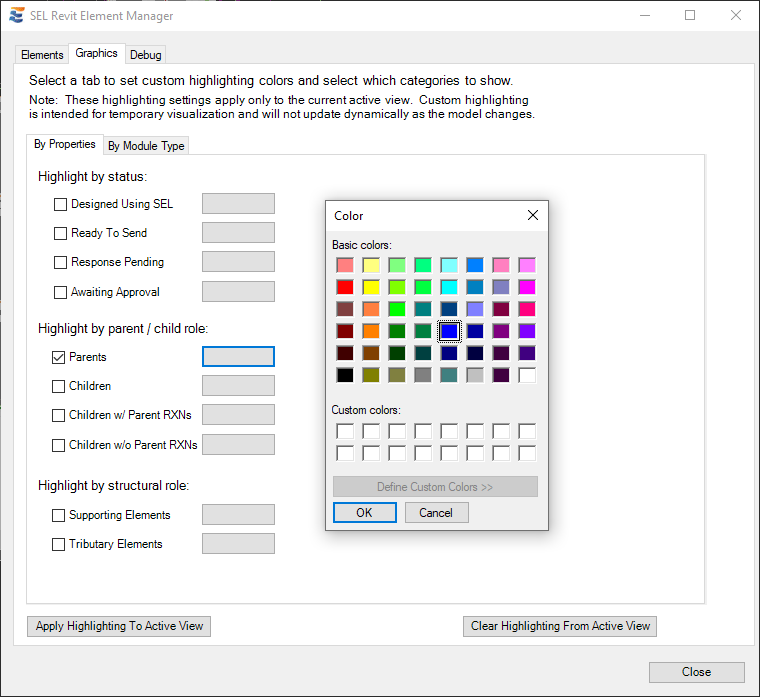Select the By Properties tab
This screenshot has width=760, height=697.
click(64, 144)
